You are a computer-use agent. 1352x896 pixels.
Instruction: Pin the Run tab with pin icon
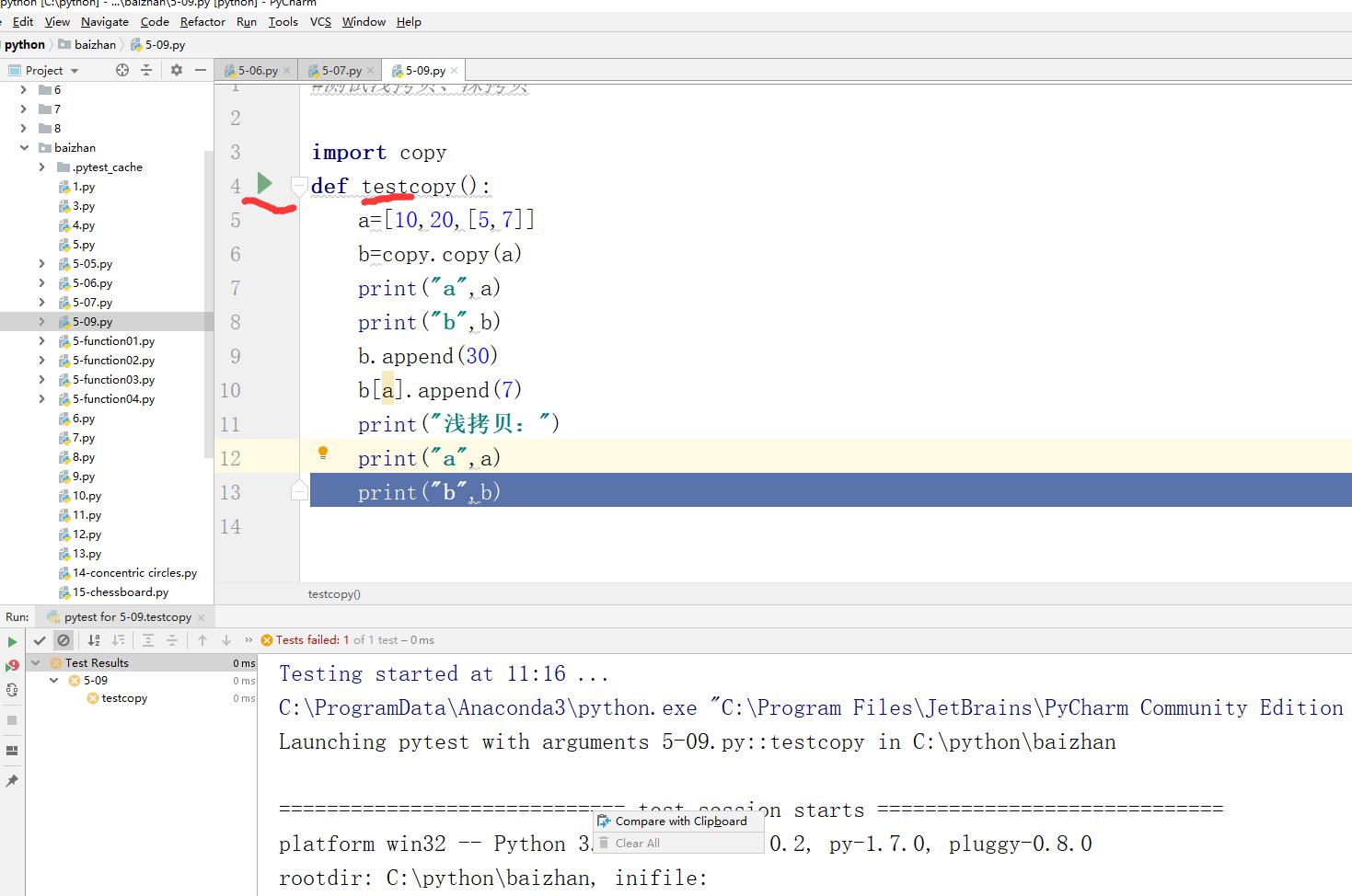[x=12, y=781]
